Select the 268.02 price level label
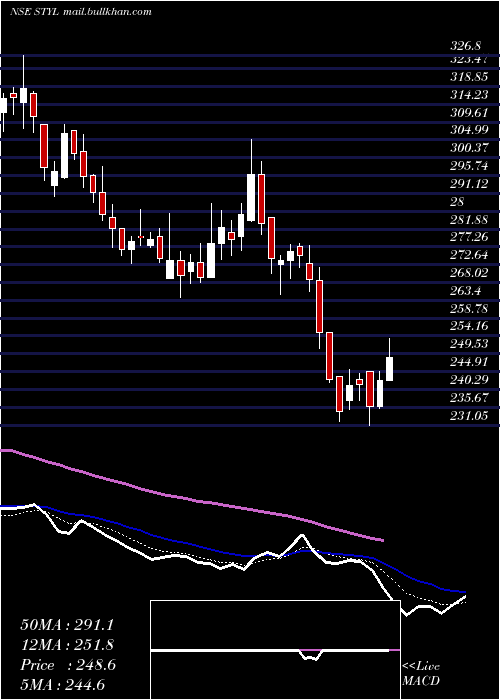 click(x=469, y=272)
